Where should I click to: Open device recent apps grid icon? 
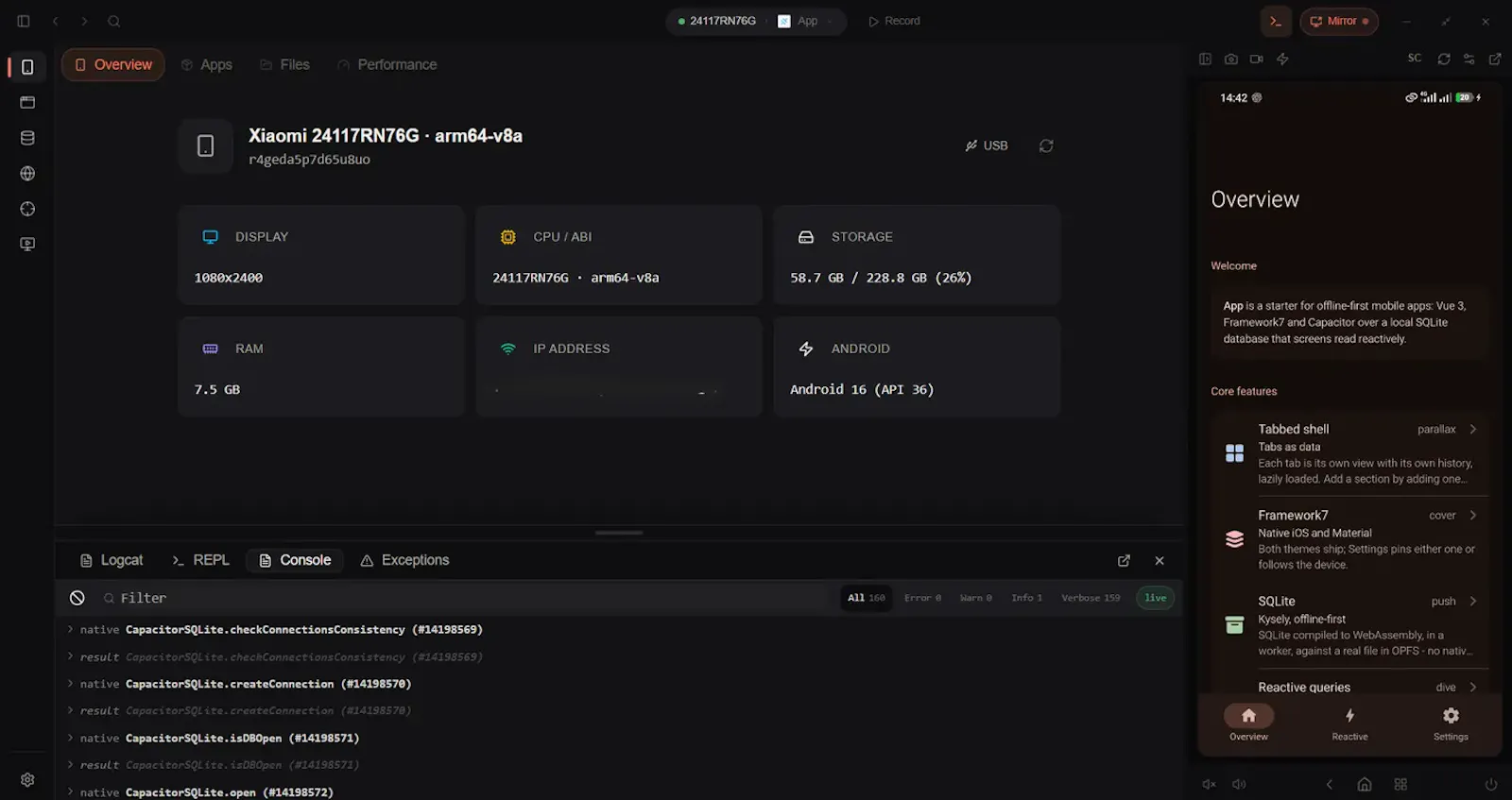[1400, 784]
